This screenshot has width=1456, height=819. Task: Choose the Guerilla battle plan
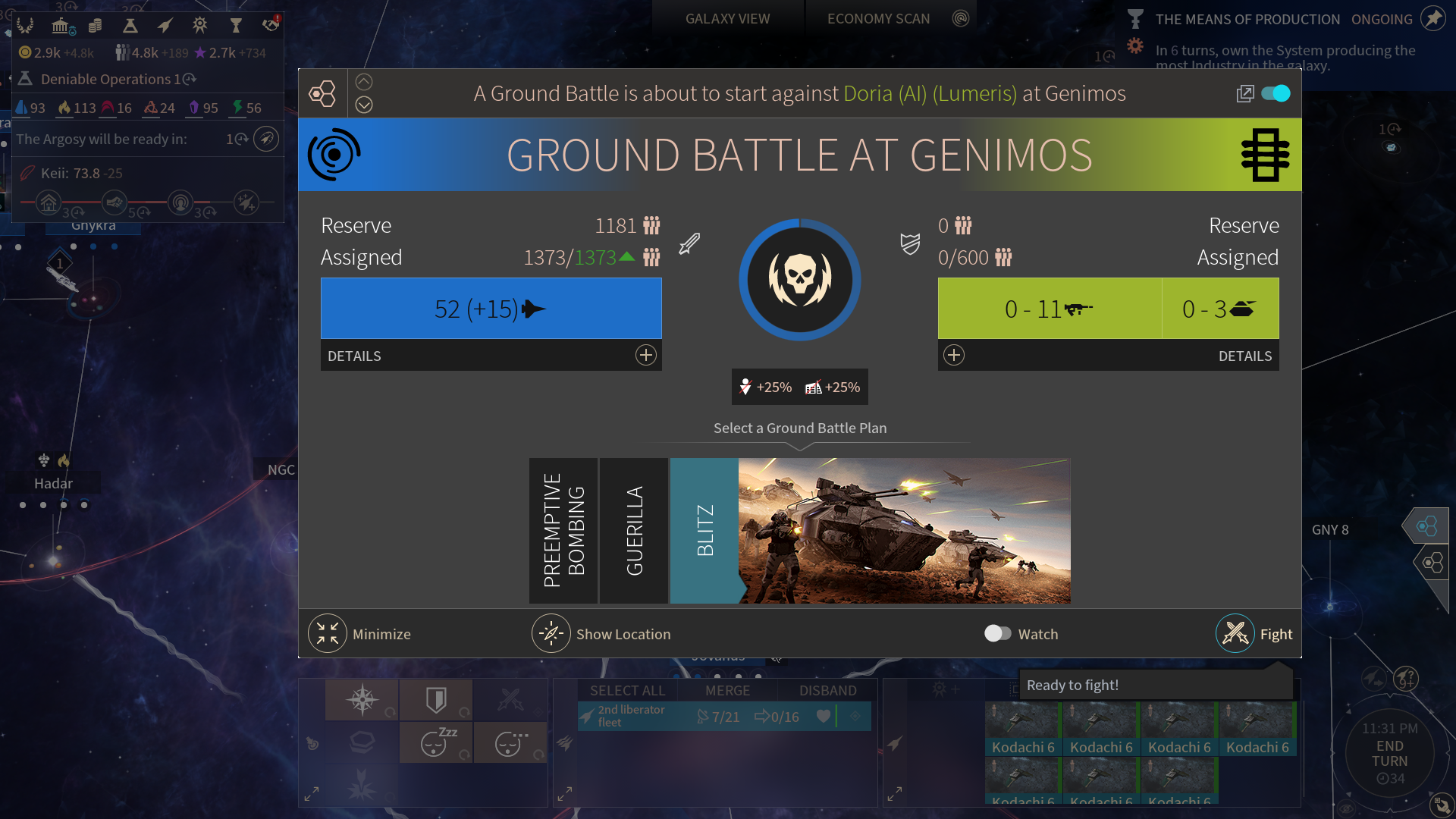pos(634,530)
